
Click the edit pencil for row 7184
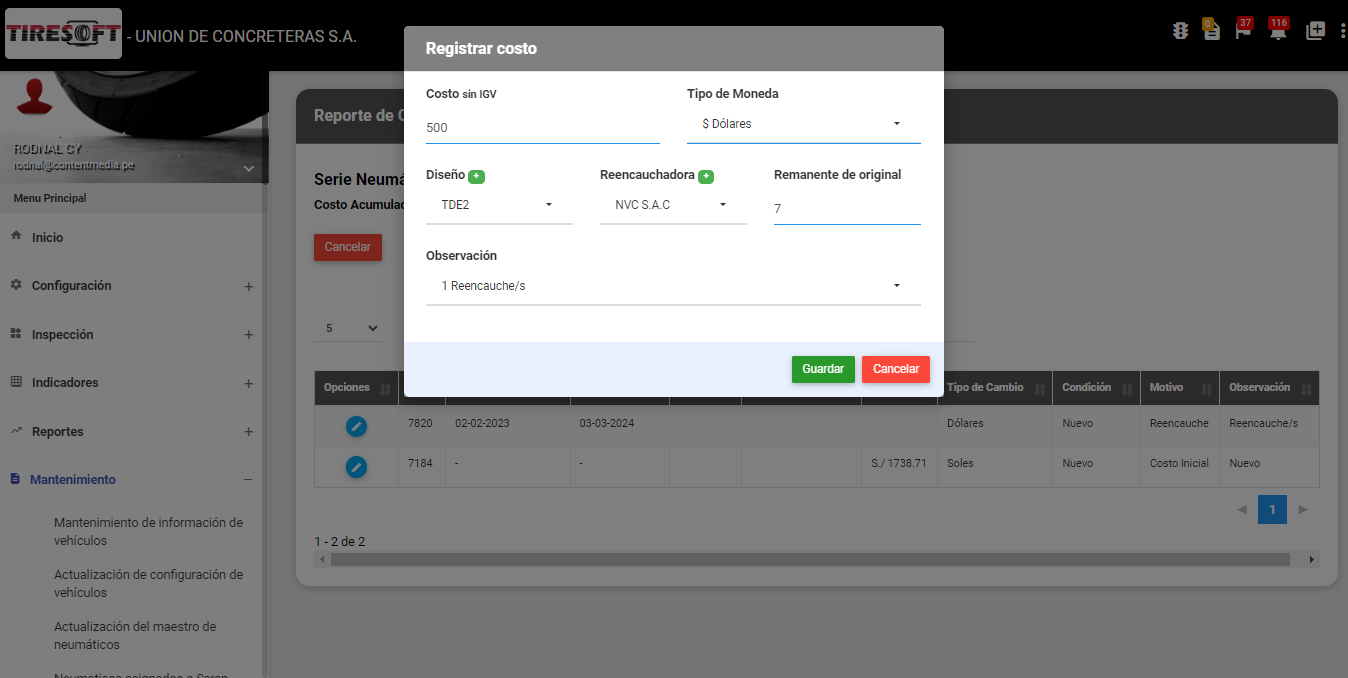pos(356,466)
